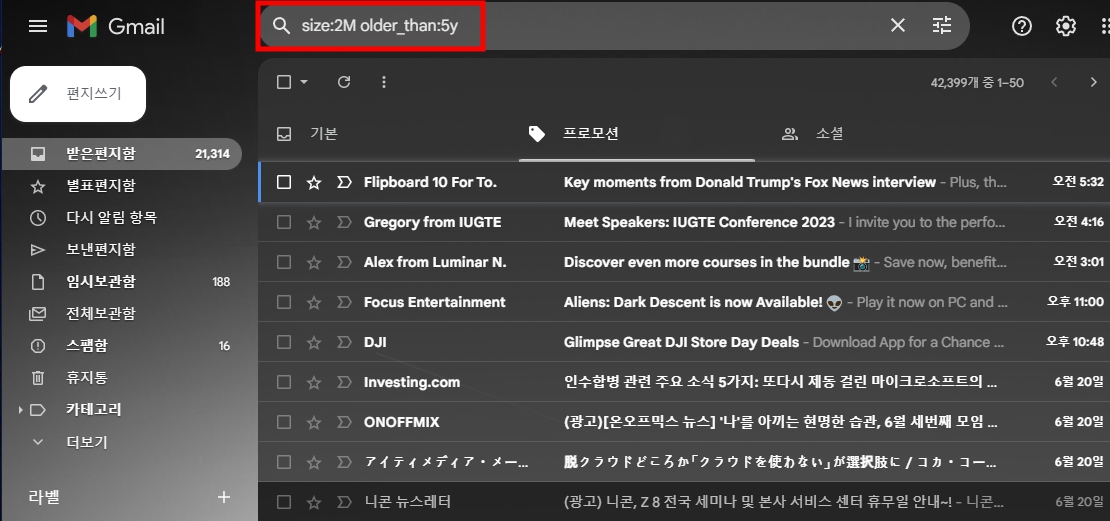Viewport: 1110px width, 521px height.
Task: Click the search magnifier icon
Action: (x=281, y=26)
